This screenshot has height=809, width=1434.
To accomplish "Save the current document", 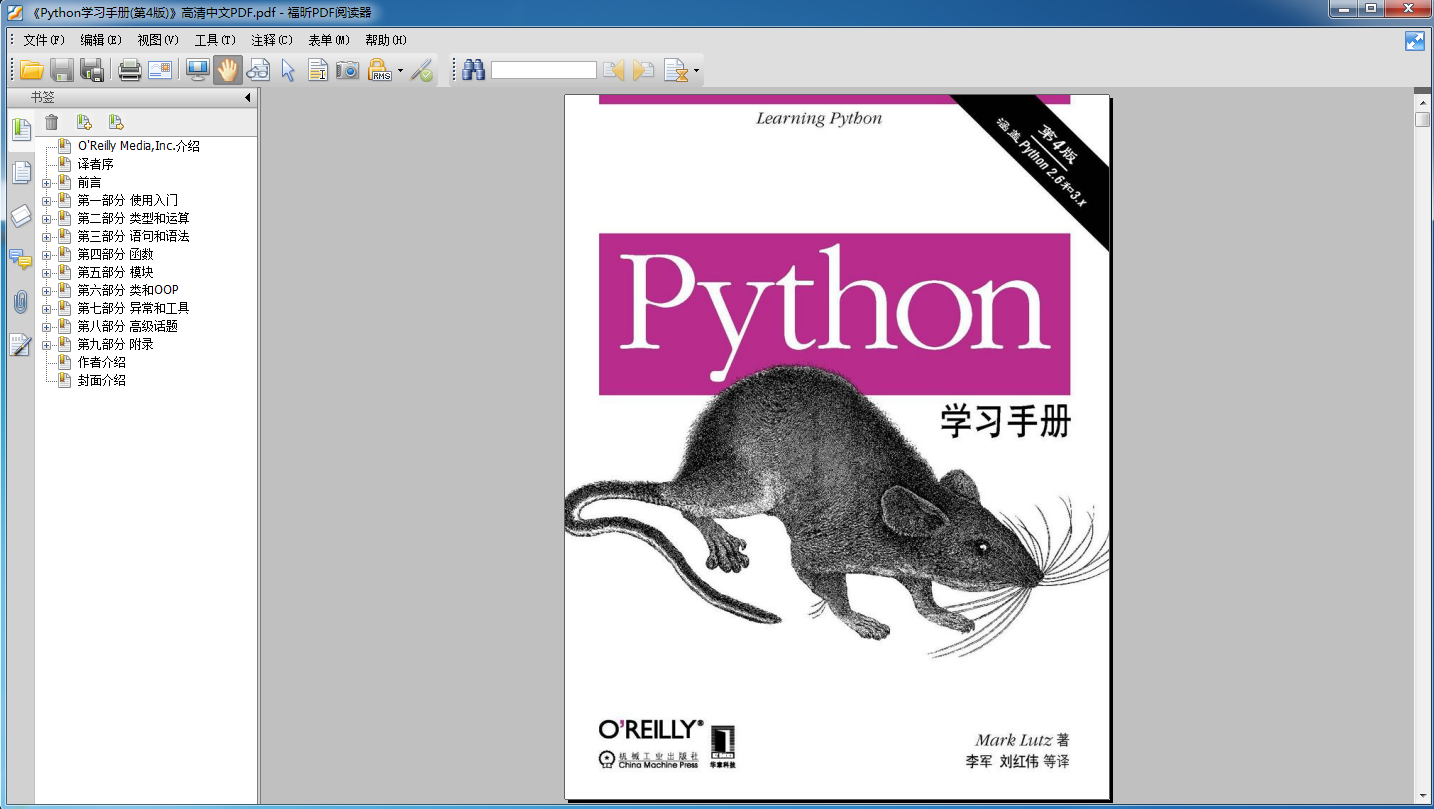I will point(61,70).
